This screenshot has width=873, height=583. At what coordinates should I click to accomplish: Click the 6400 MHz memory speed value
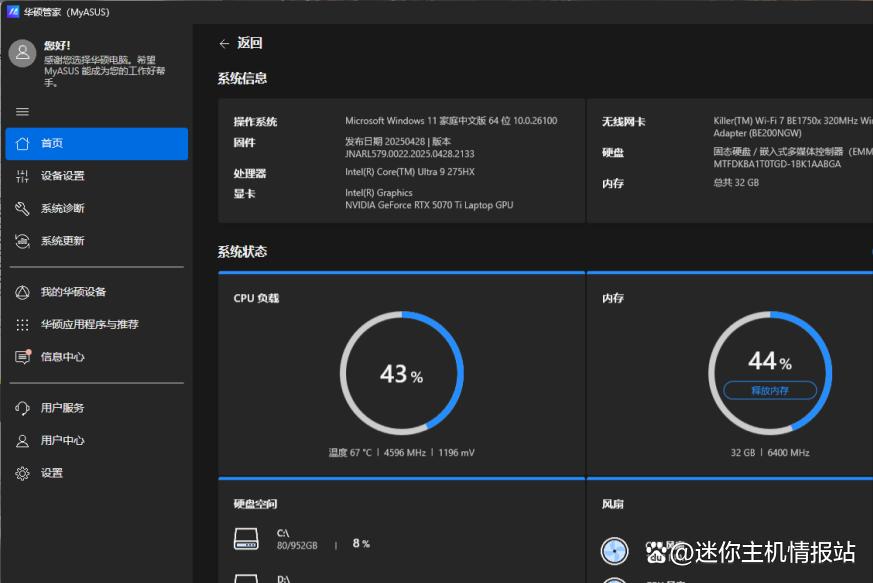coord(788,453)
